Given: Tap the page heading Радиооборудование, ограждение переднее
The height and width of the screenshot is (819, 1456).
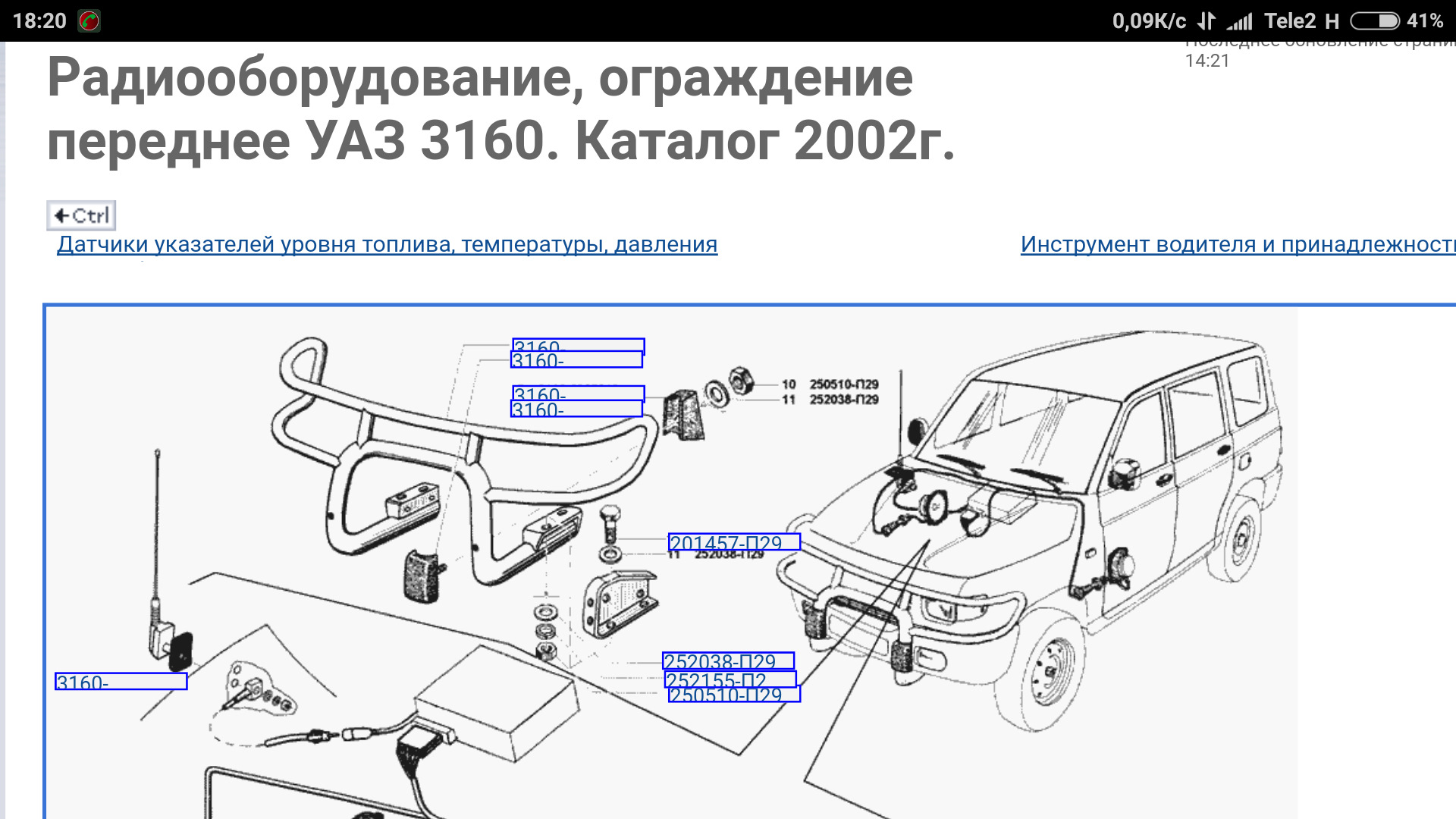Looking at the screenshot, I should (500, 108).
